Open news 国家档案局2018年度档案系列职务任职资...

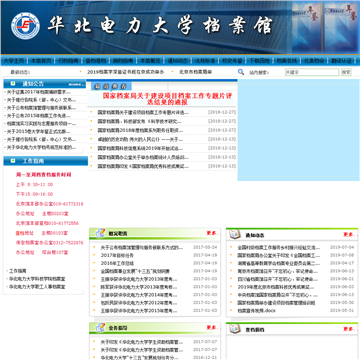pyautogui.click(x=140, y=130)
